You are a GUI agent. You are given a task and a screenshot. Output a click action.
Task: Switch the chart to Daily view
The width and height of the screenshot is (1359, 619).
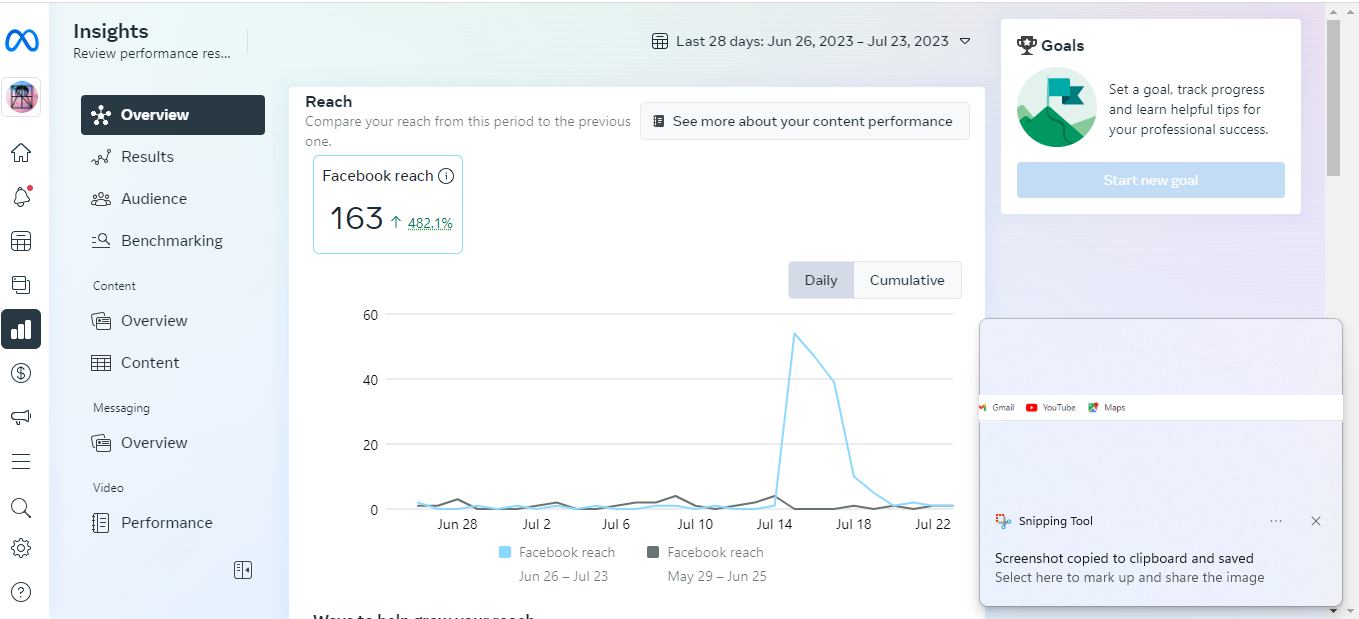point(821,280)
